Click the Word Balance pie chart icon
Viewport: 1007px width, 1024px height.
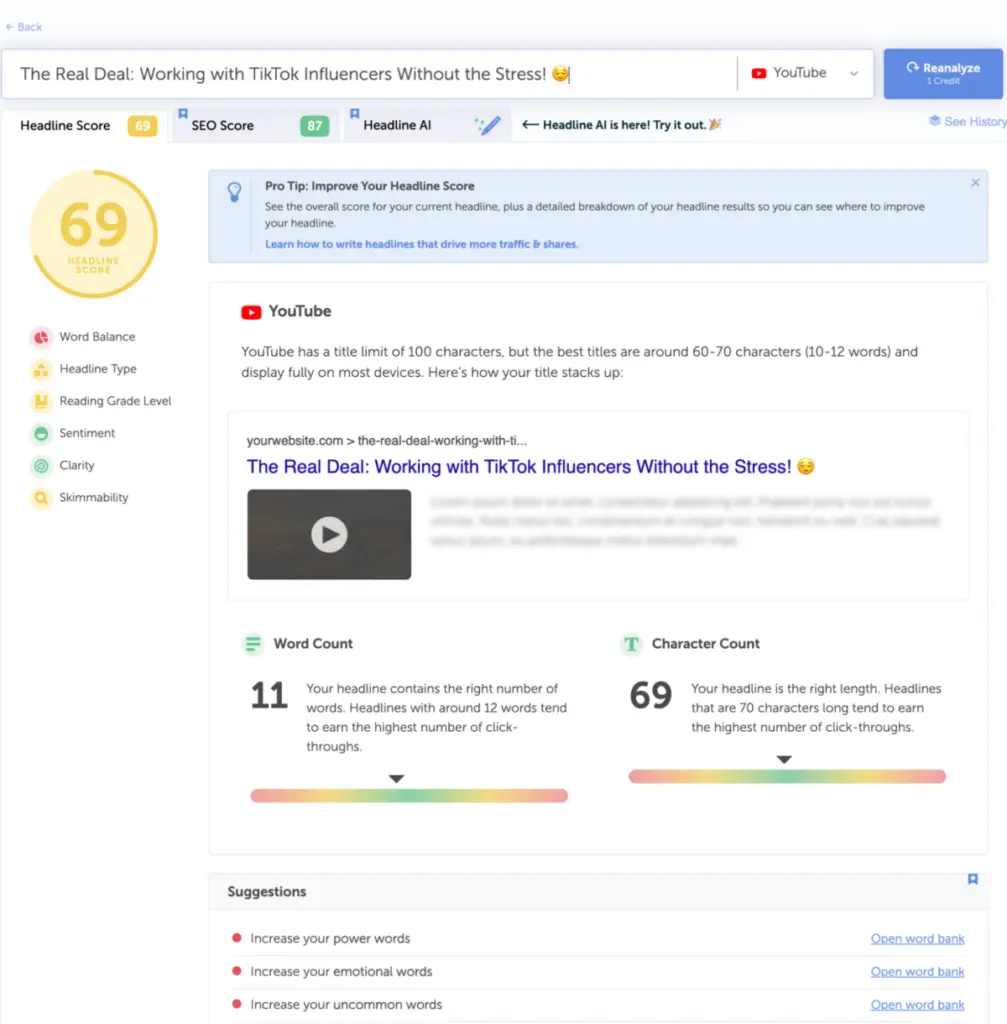41,337
